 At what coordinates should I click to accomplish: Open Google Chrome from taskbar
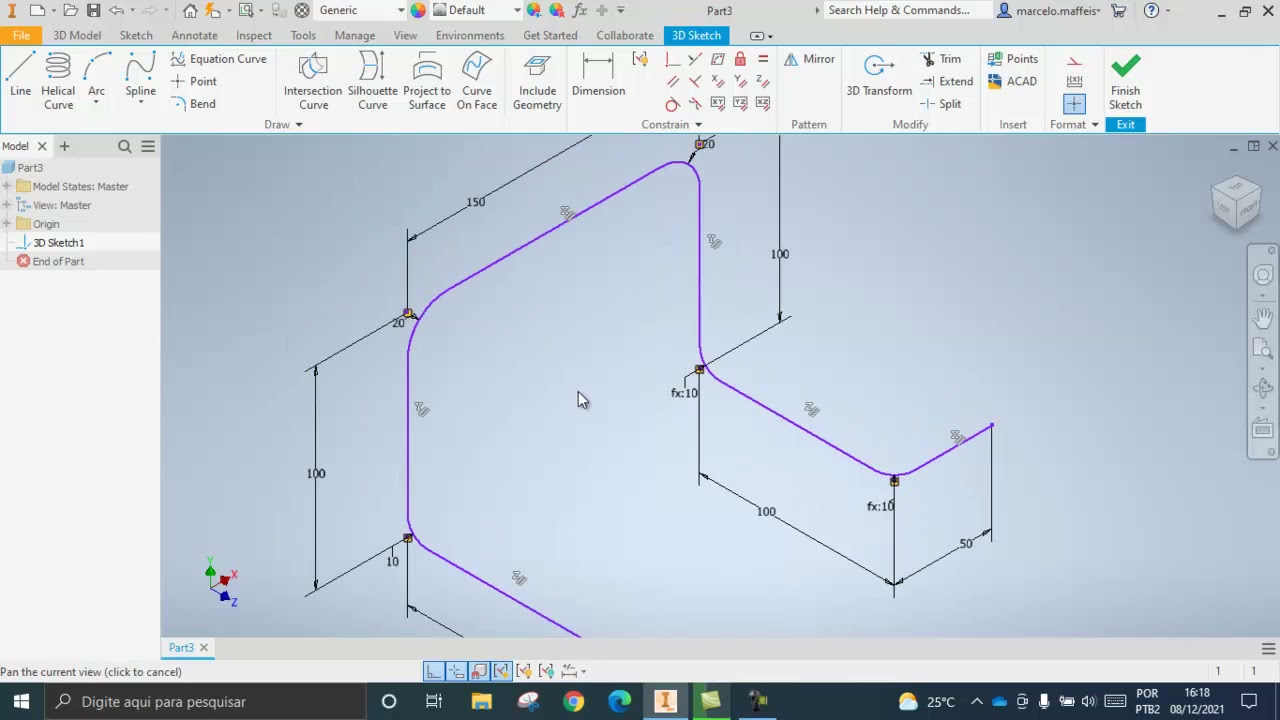pos(573,701)
